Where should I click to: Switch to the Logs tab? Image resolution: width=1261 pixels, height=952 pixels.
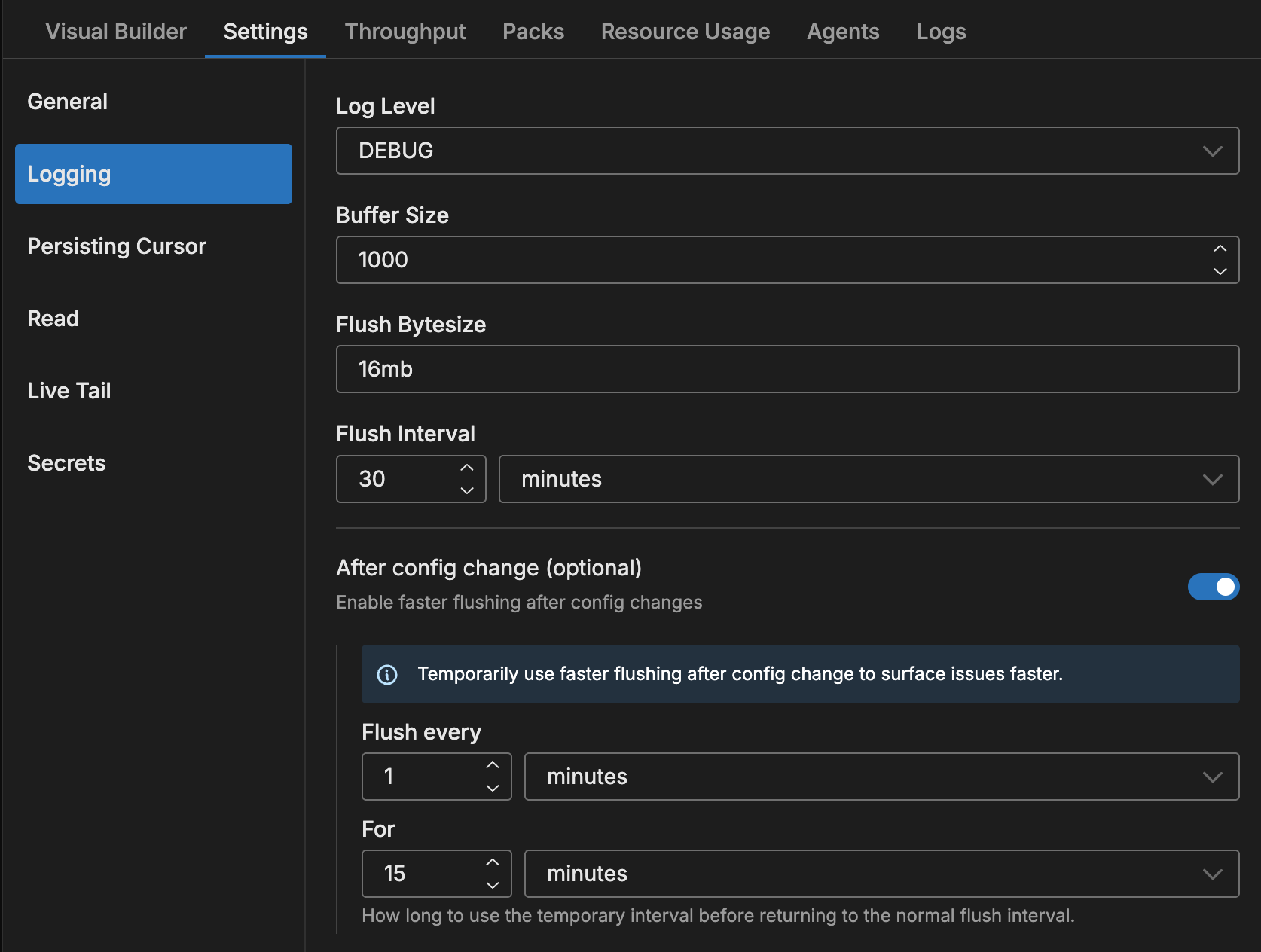pos(940,31)
